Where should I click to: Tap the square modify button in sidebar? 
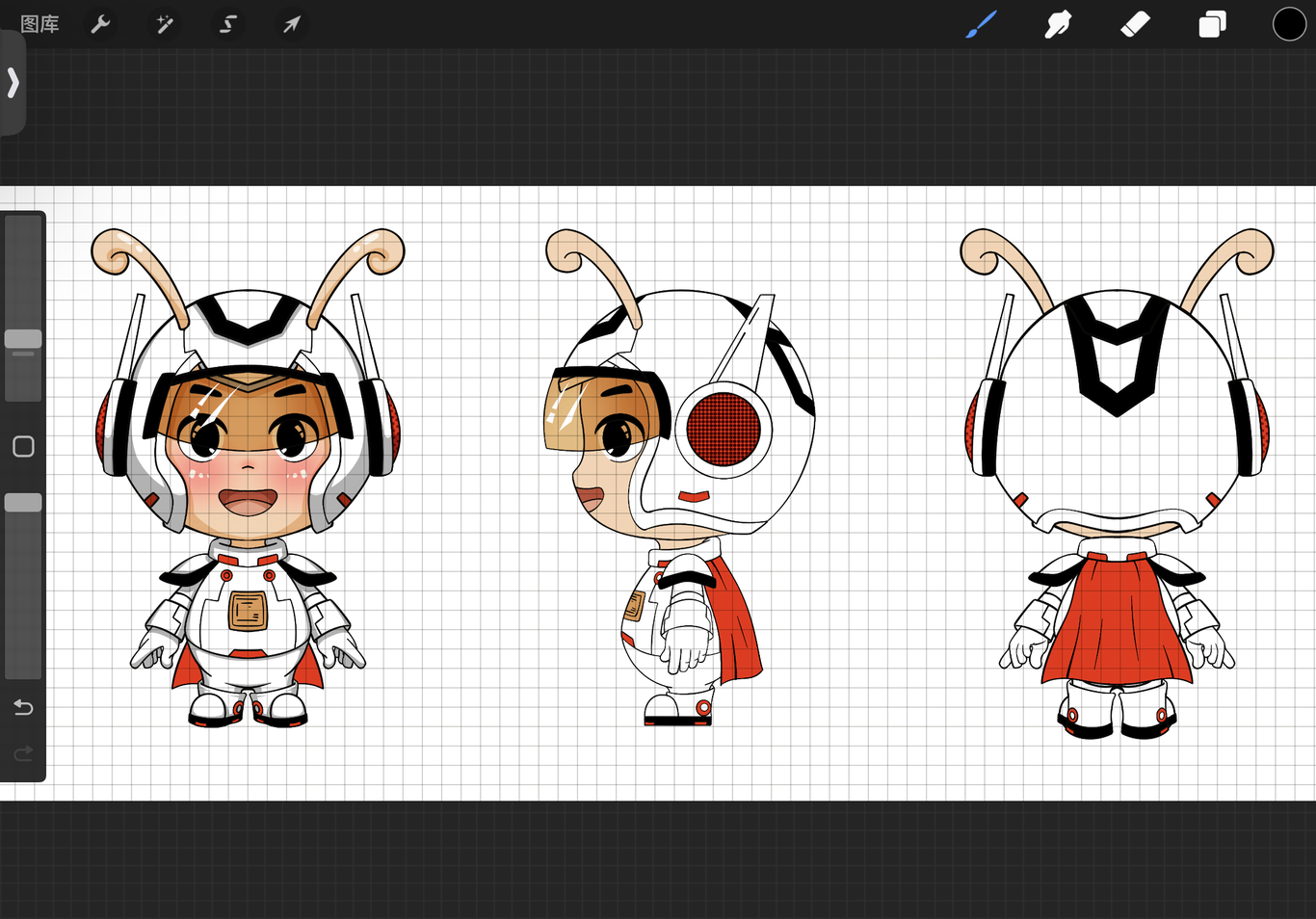[x=23, y=447]
